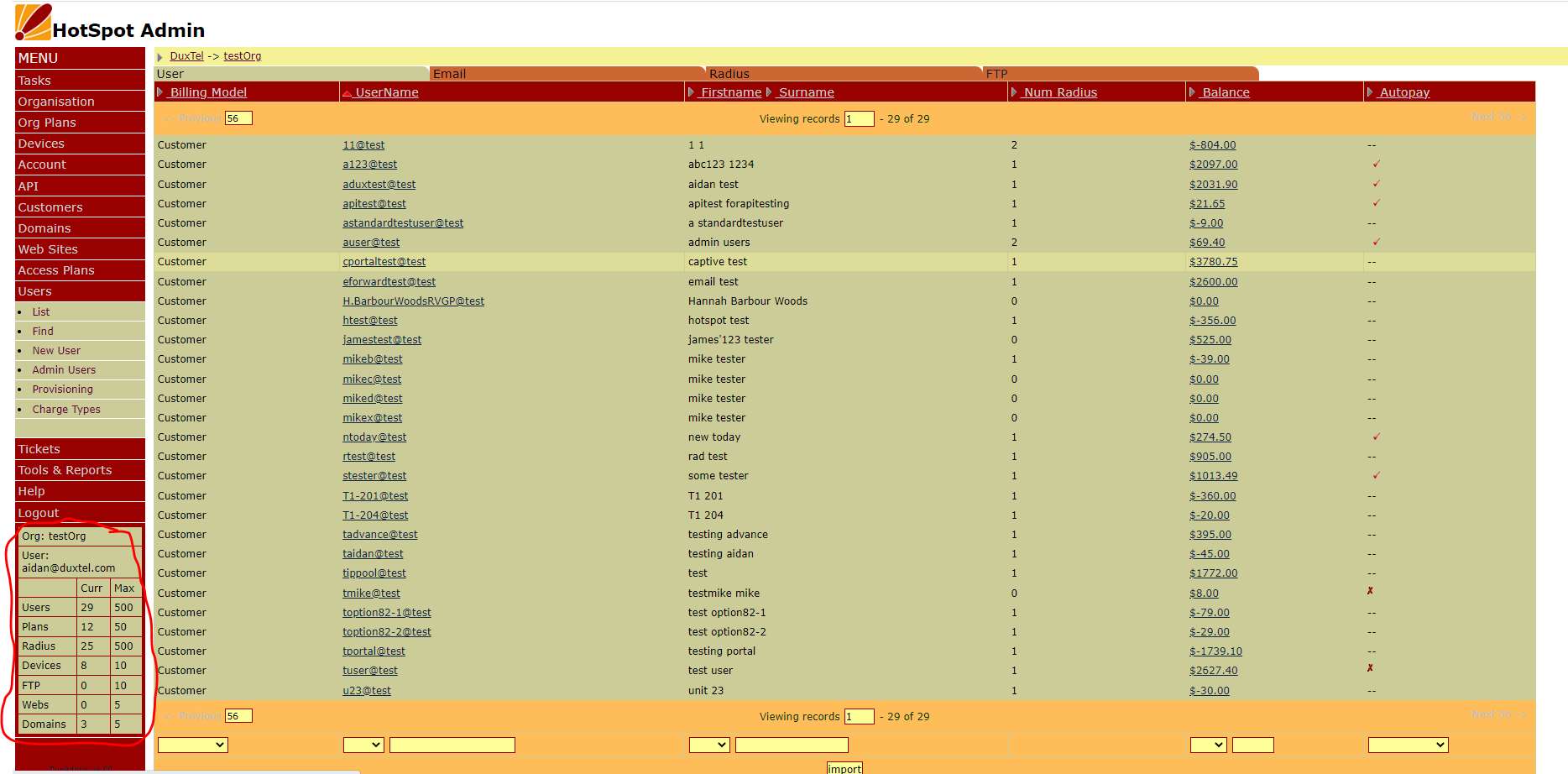The width and height of the screenshot is (1568, 774).
Task: Click red sort indicator beside UserName
Action: (347, 93)
